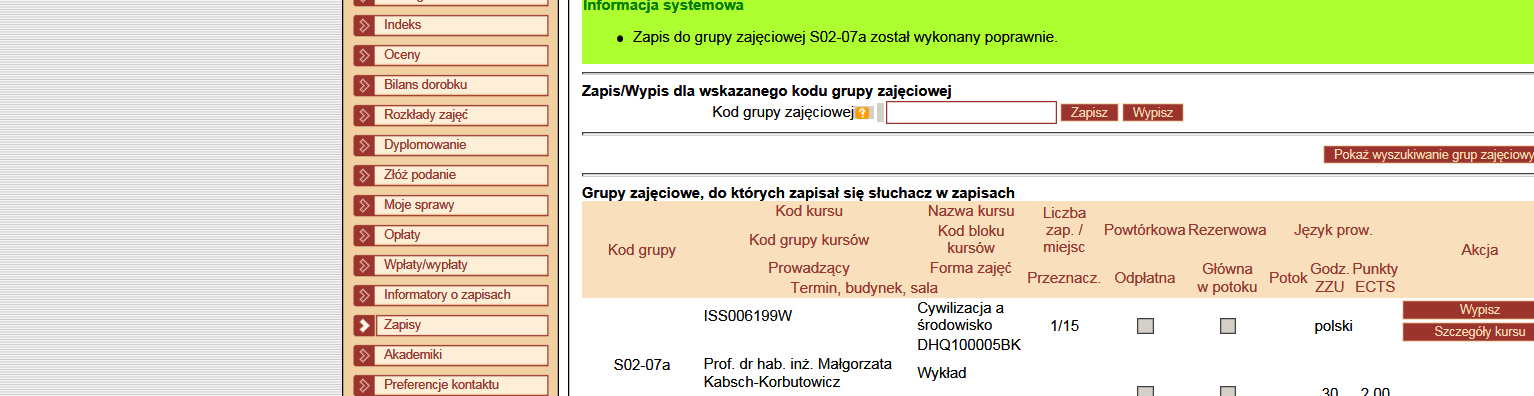Open Szczegóły kursu for Cywilizacja a środowisko
The image size is (1534, 396).
click(1468, 332)
